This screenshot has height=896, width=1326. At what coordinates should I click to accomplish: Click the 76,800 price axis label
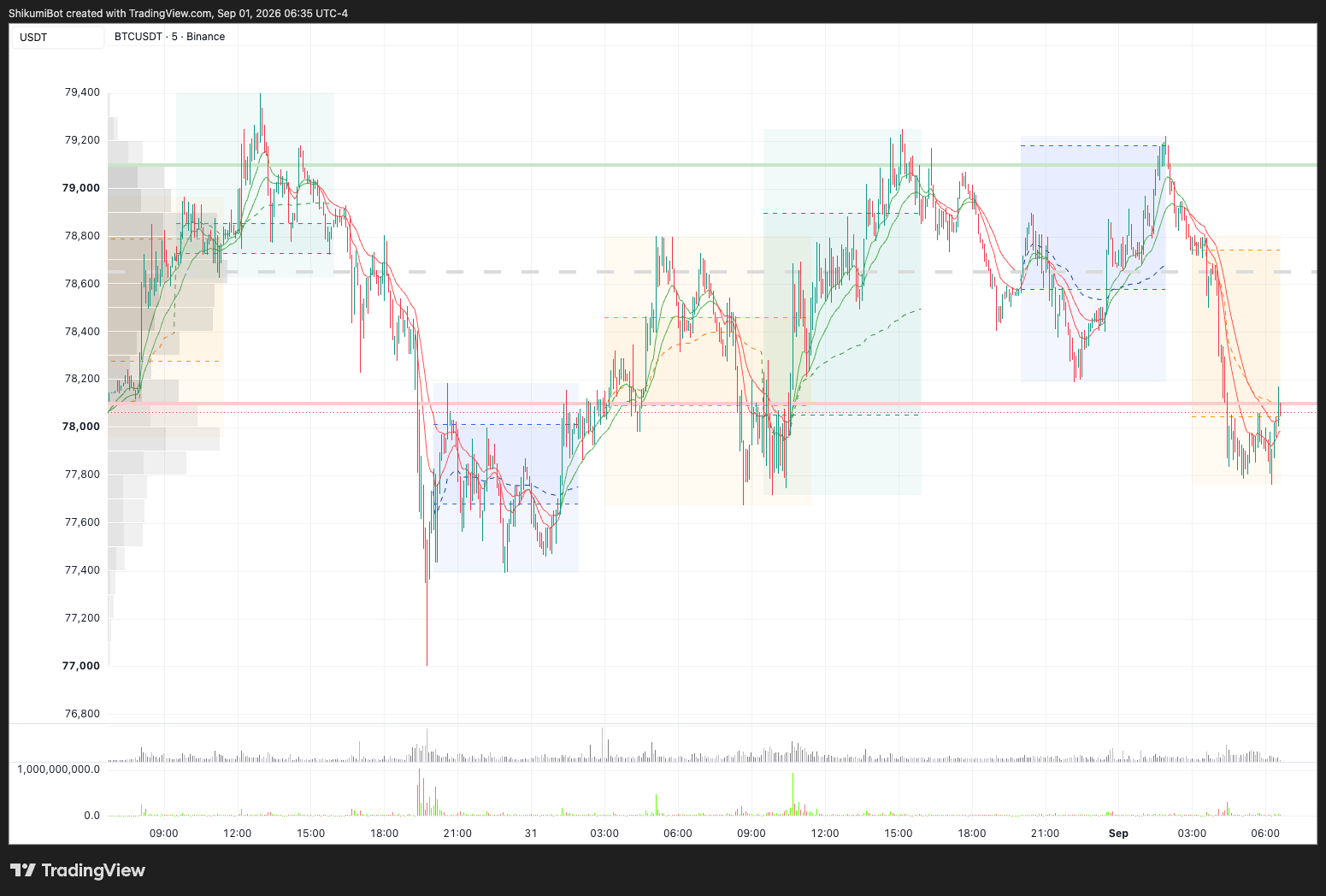[x=82, y=714]
